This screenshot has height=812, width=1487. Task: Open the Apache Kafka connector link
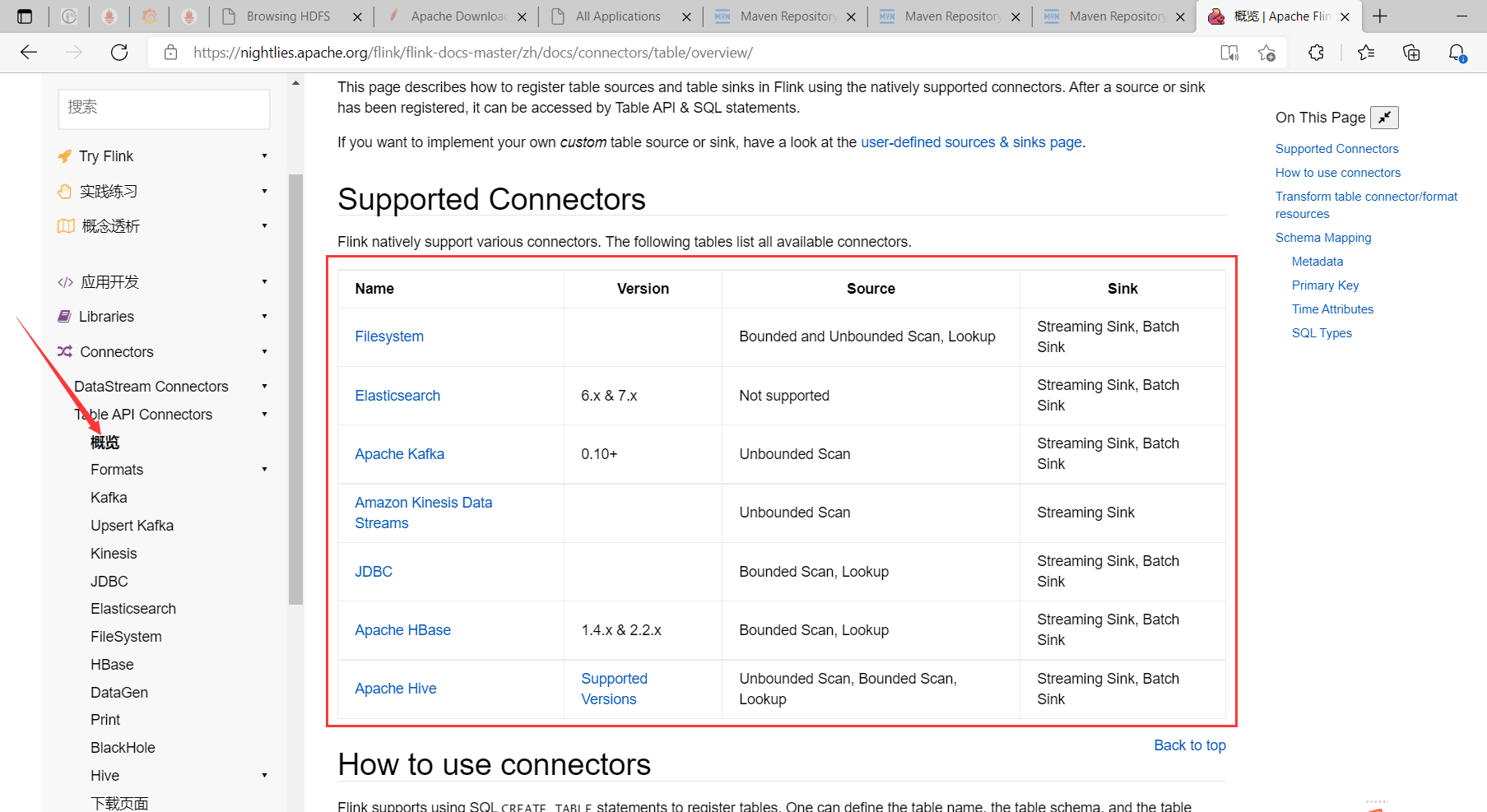click(399, 454)
